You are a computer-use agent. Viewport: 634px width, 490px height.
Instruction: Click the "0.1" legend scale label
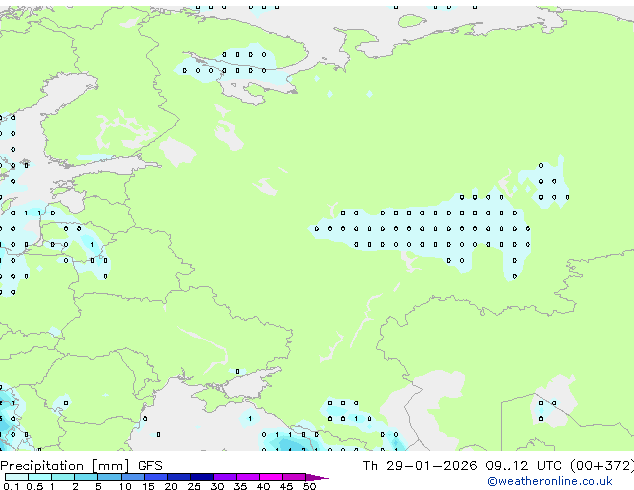tap(11, 486)
